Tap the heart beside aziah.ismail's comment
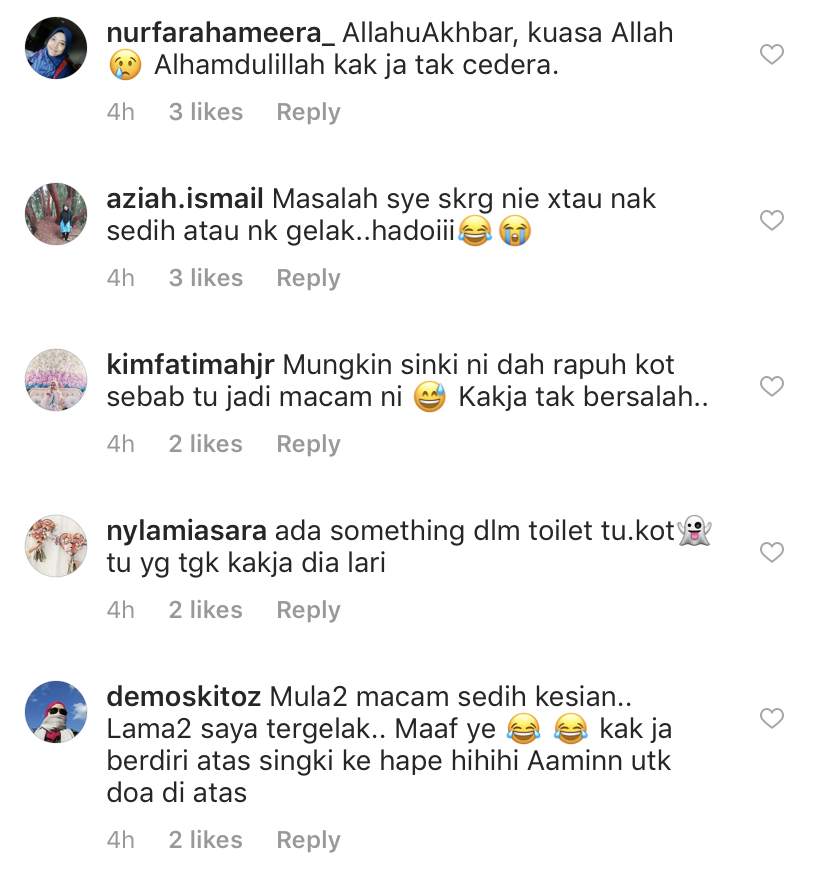Viewport: 828px width, 877px height. point(771,220)
